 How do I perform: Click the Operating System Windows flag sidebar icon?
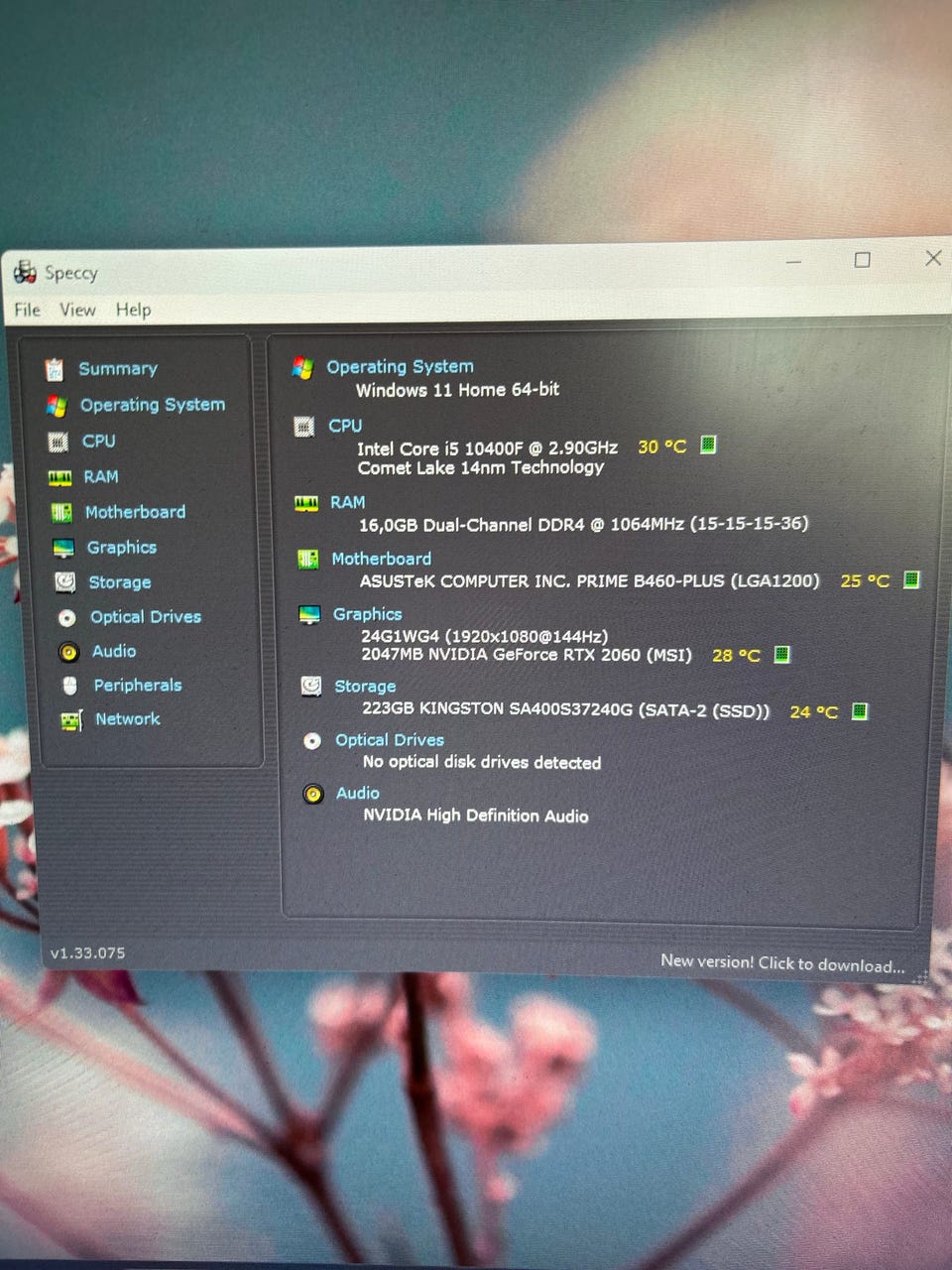[57, 406]
